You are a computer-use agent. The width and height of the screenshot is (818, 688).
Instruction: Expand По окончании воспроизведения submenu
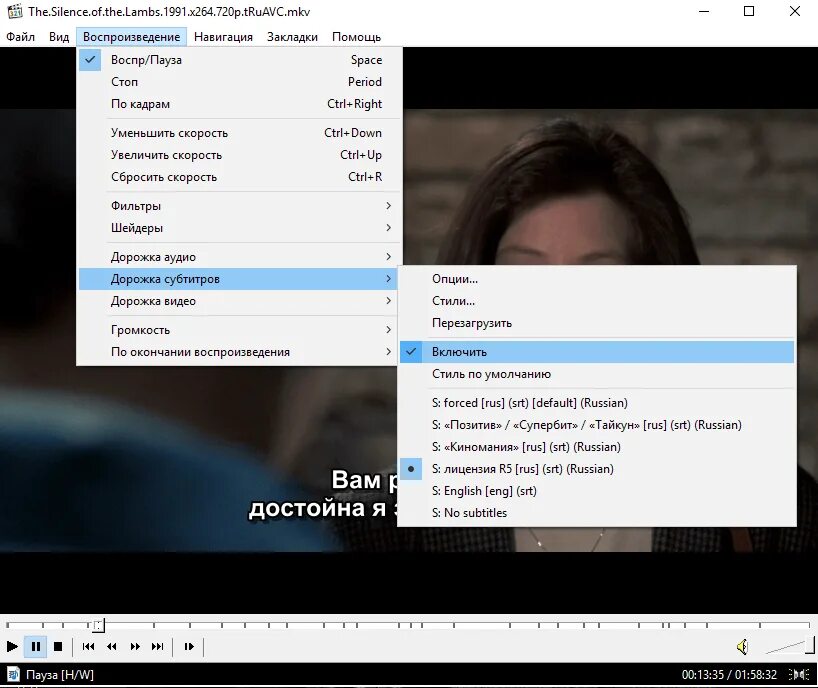point(238,352)
